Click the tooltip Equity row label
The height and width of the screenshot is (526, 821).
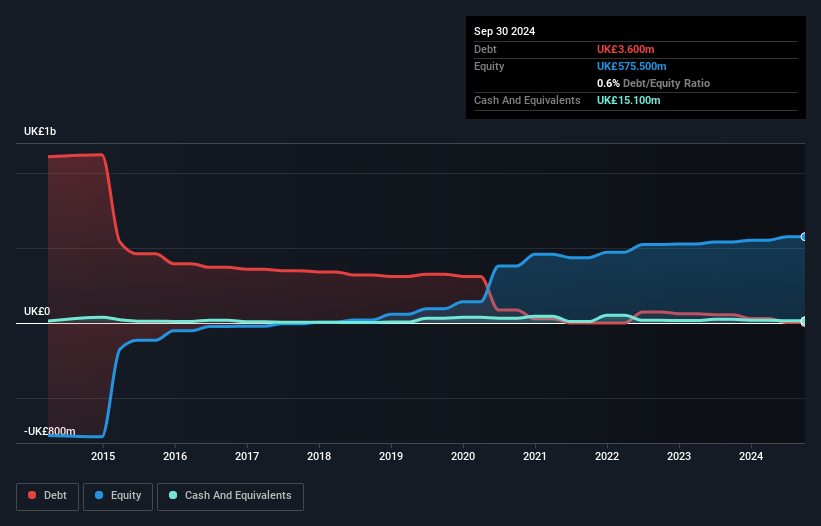(x=489, y=66)
